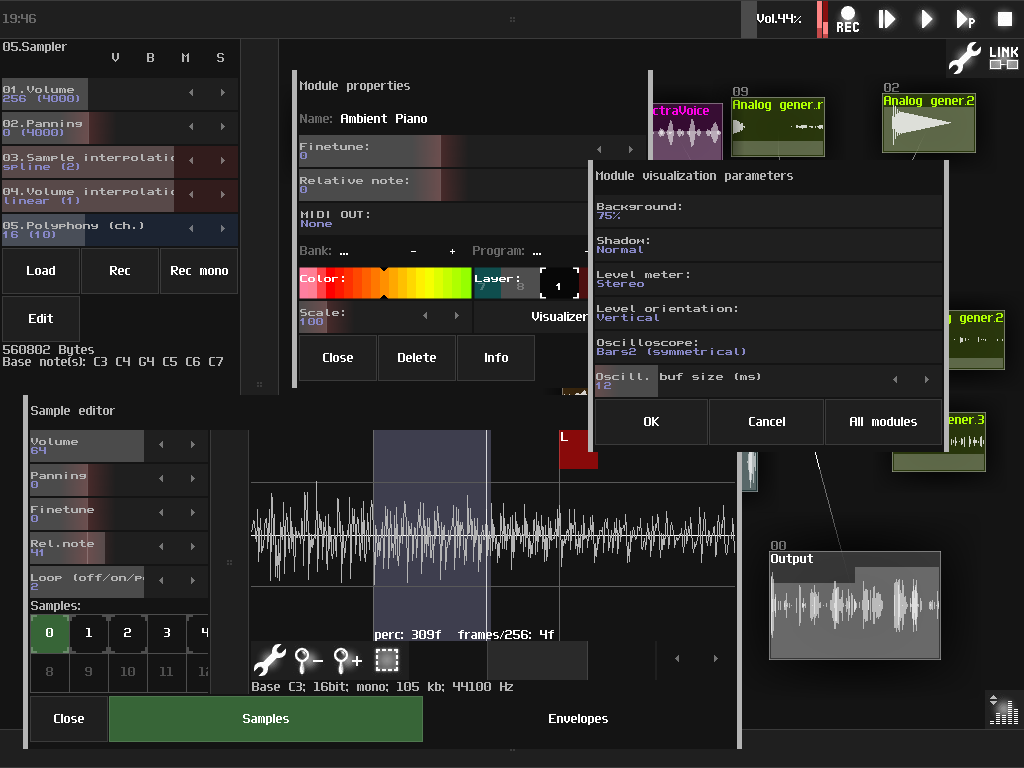Select the Samples tab
This screenshot has width=1024, height=768.
265,719
